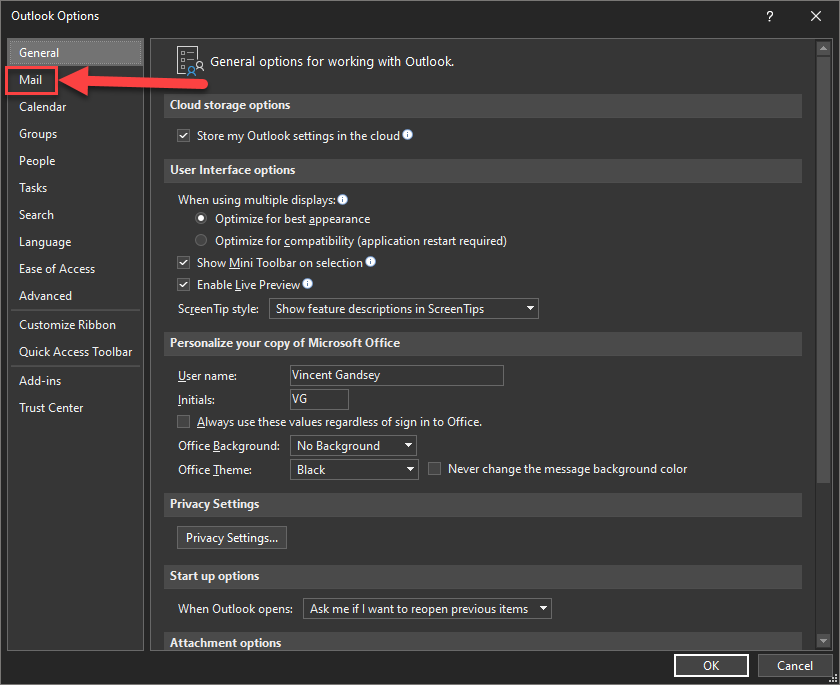Click the OK button
840x685 pixels.
[x=711, y=666]
